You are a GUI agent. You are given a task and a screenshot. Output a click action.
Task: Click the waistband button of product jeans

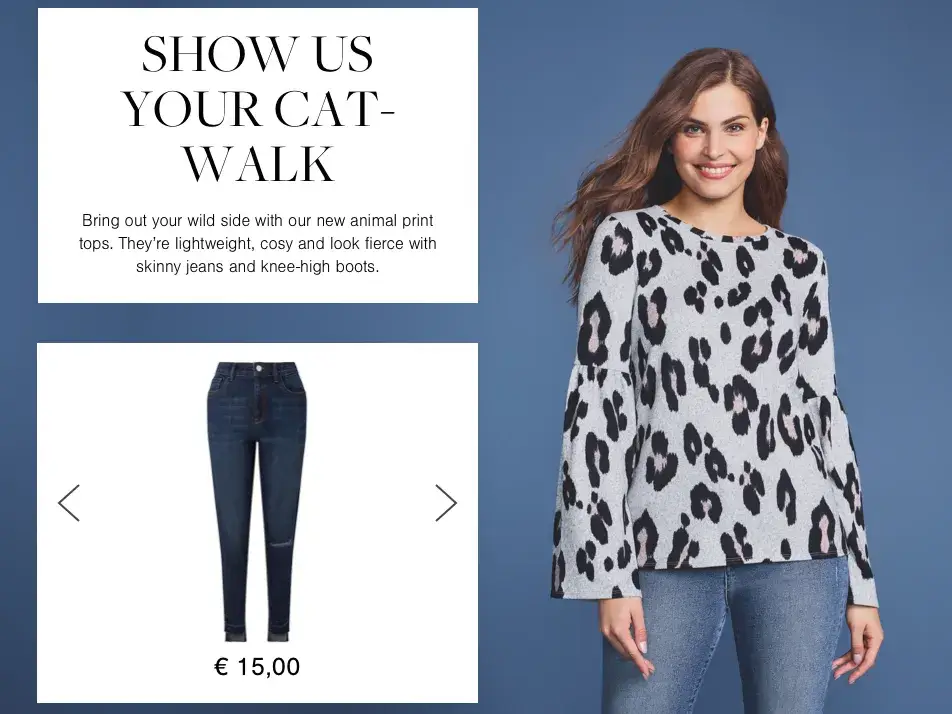click(x=259, y=368)
